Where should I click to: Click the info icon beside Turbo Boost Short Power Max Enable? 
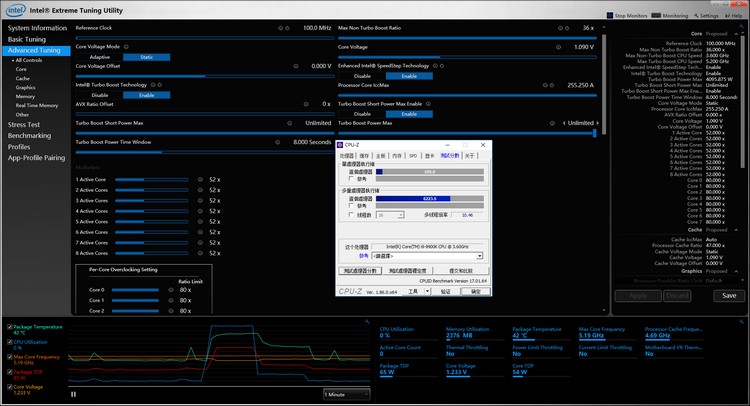point(428,104)
